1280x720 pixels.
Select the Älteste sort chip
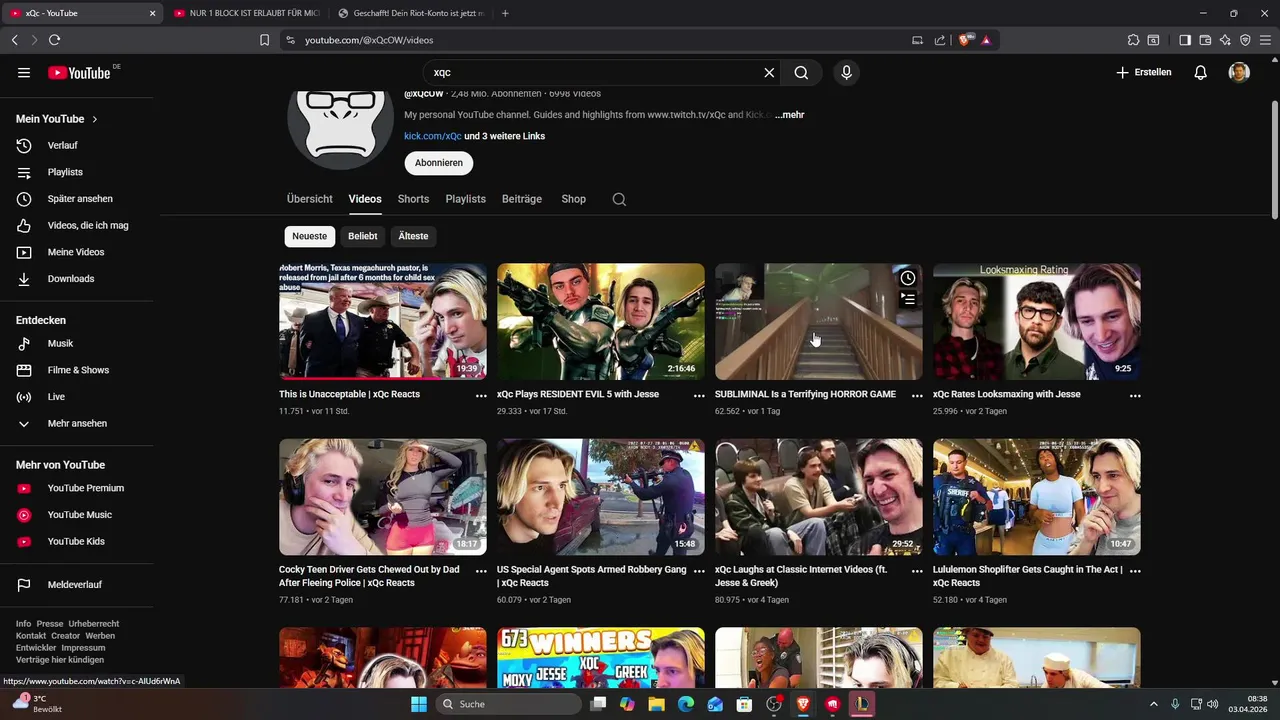tap(413, 236)
